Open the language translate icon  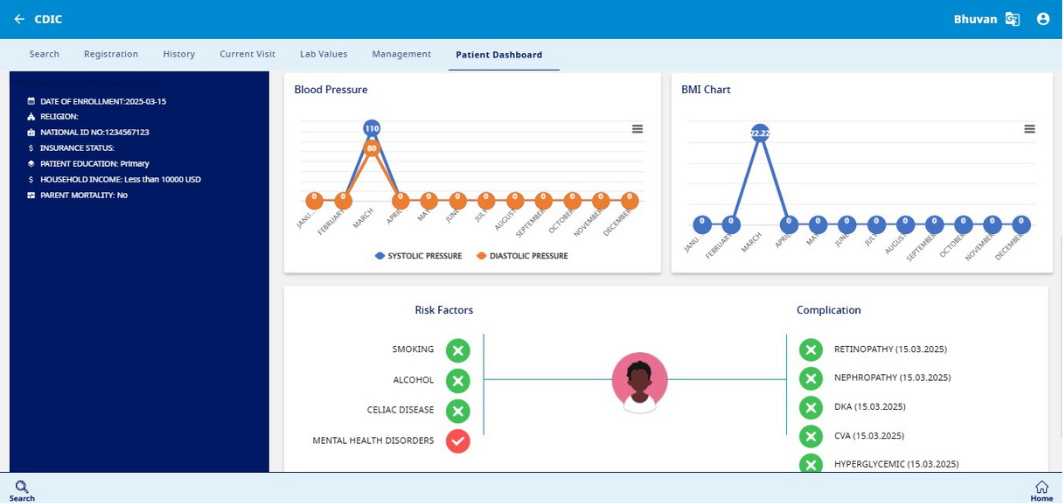(1013, 19)
